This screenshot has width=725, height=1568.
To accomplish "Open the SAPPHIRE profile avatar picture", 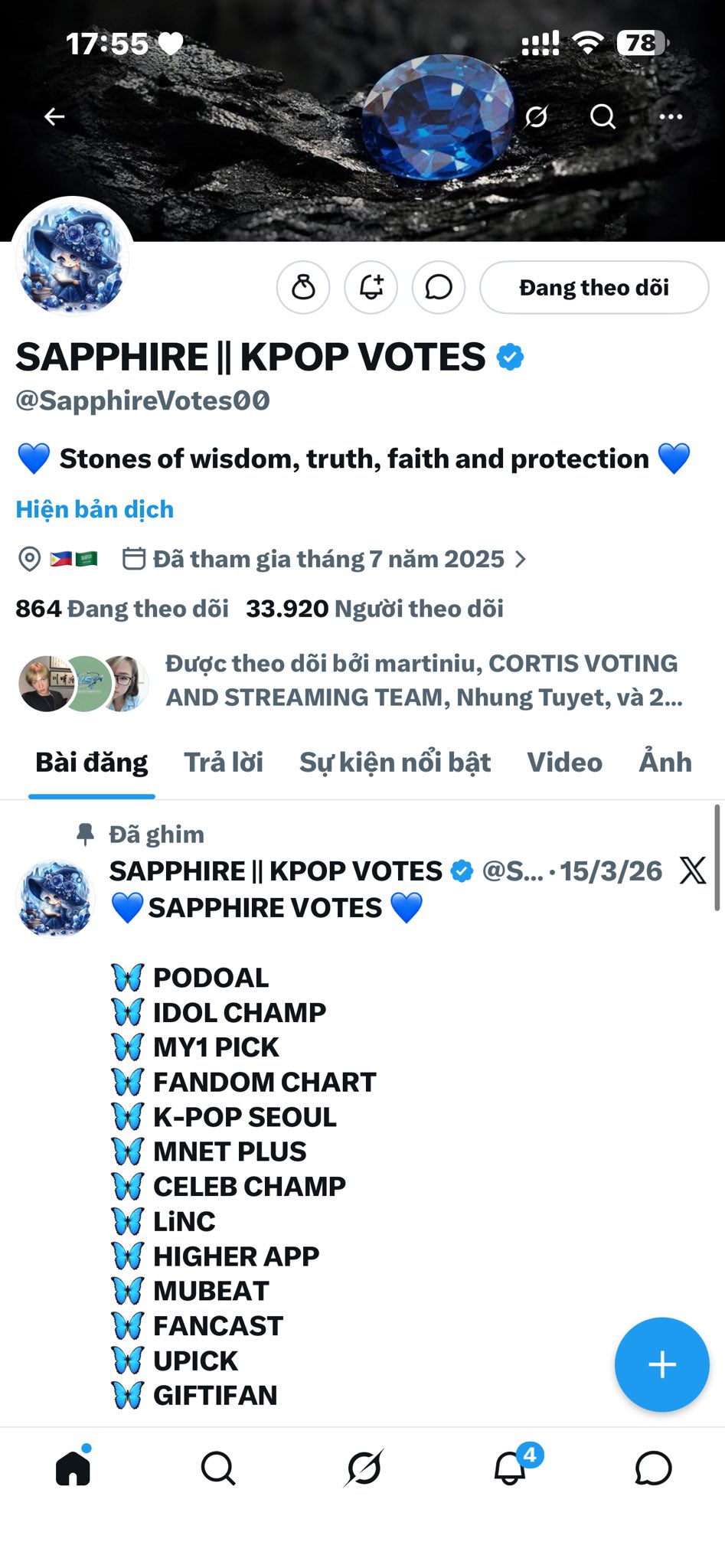I will [x=73, y=258].
